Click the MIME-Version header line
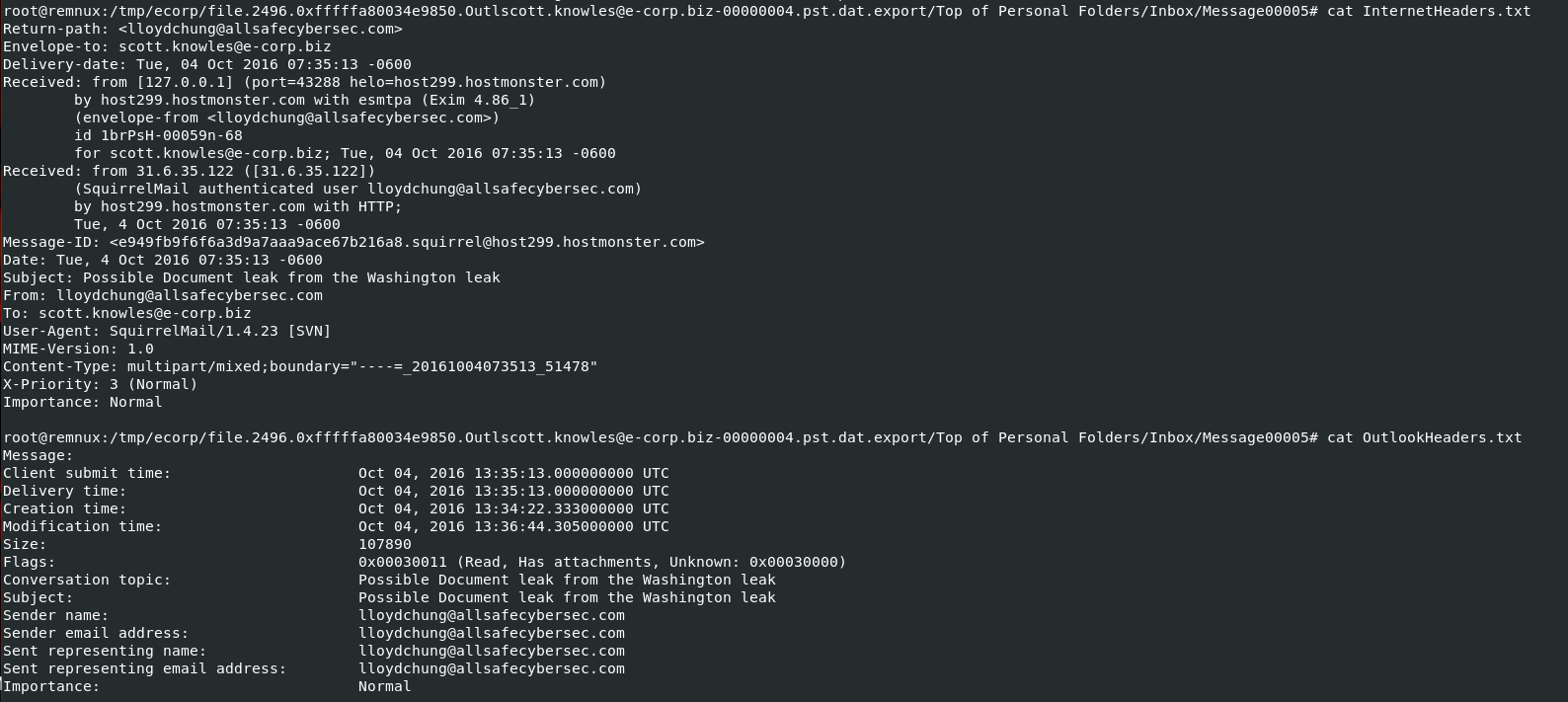This screenshot has height=702, width=1568. pyautogui.click(x=78, y=349)
